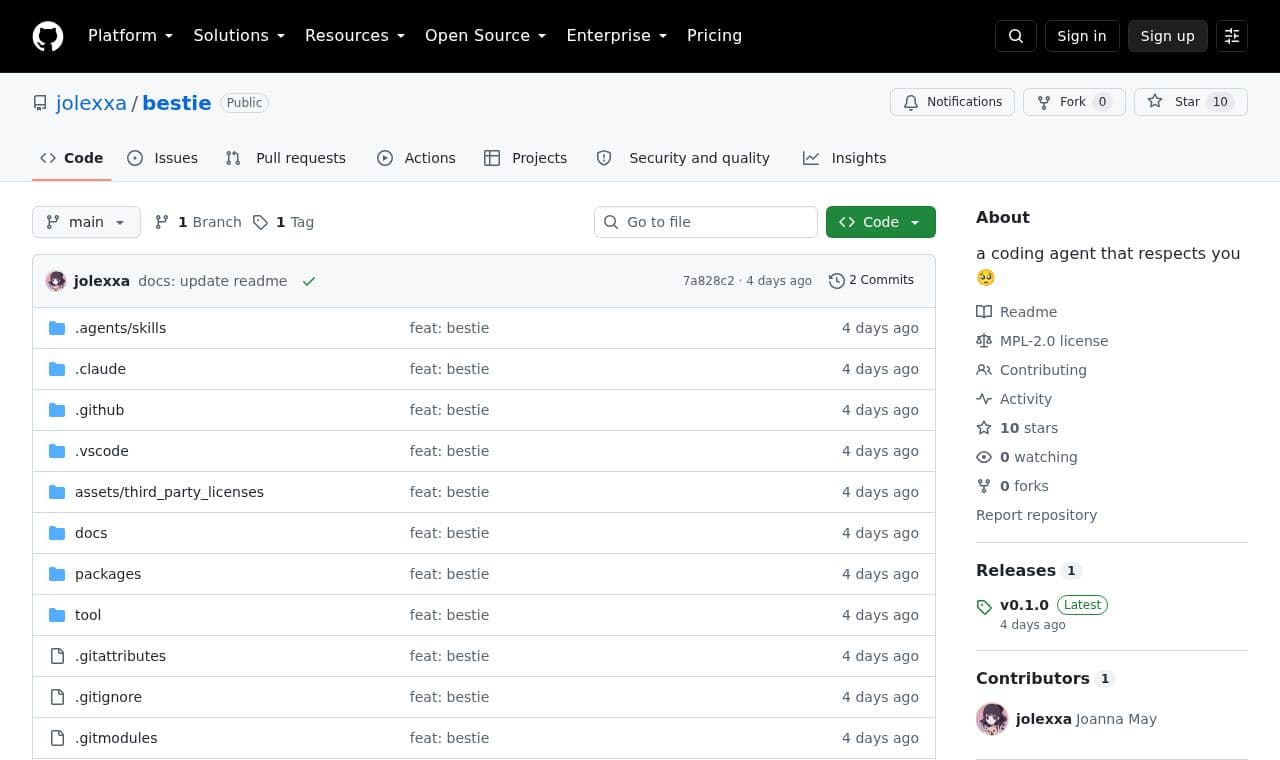The width and height of the screenshot is (1280, 760).
Task: Click the commit status green checkmark
Action: (309, 281)
